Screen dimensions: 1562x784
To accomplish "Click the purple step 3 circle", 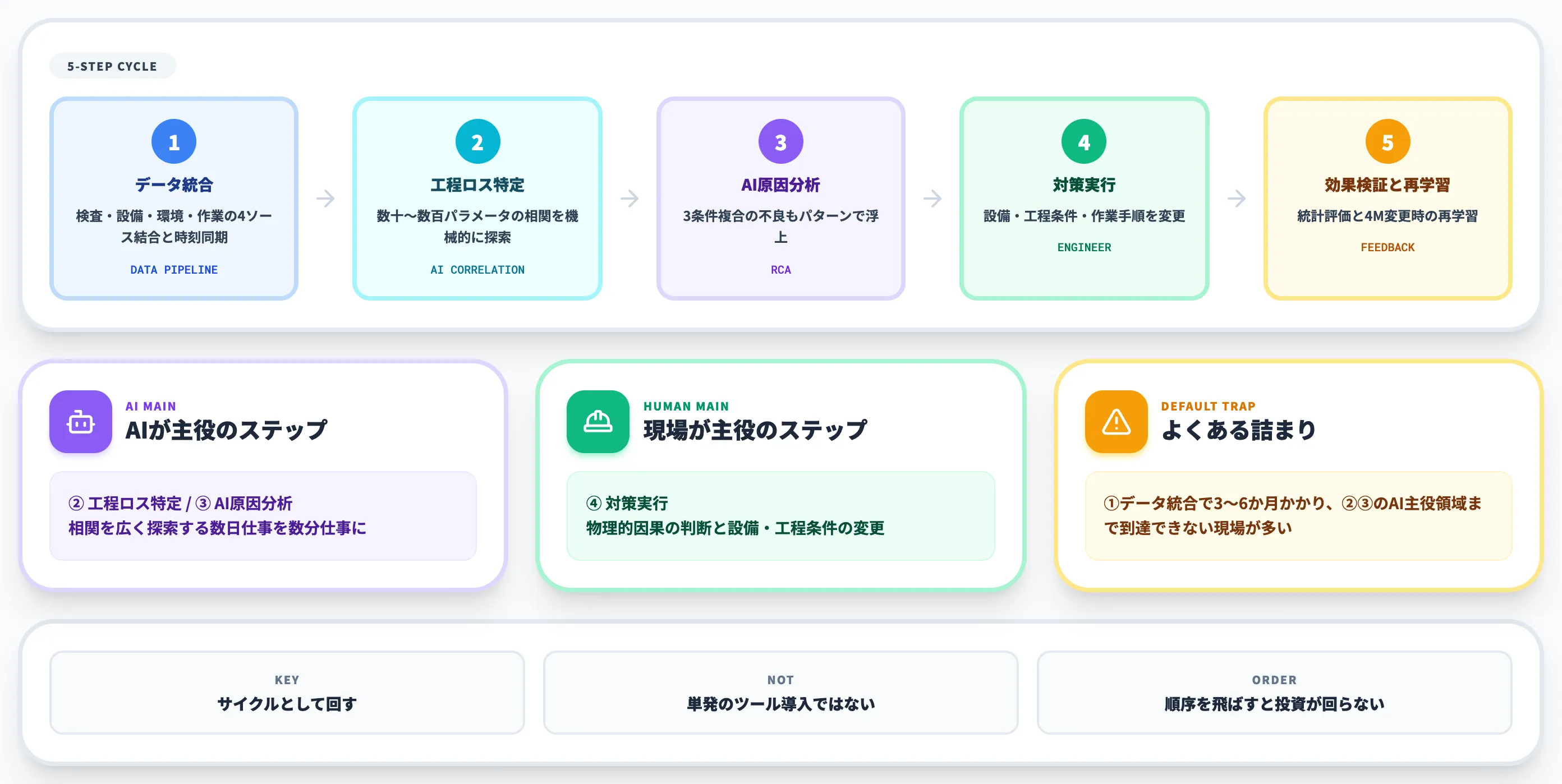I will 781,142.
